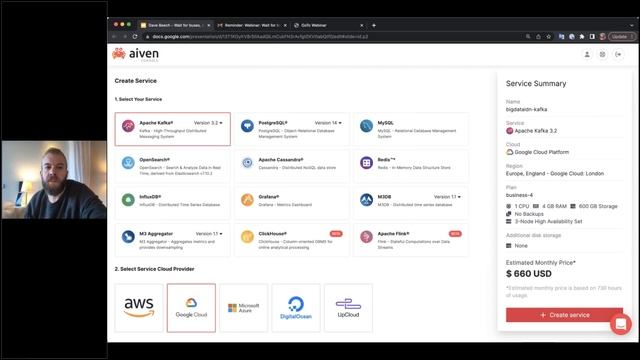
Task: Open the browser extensions puzzle icon
Action: 582,37
